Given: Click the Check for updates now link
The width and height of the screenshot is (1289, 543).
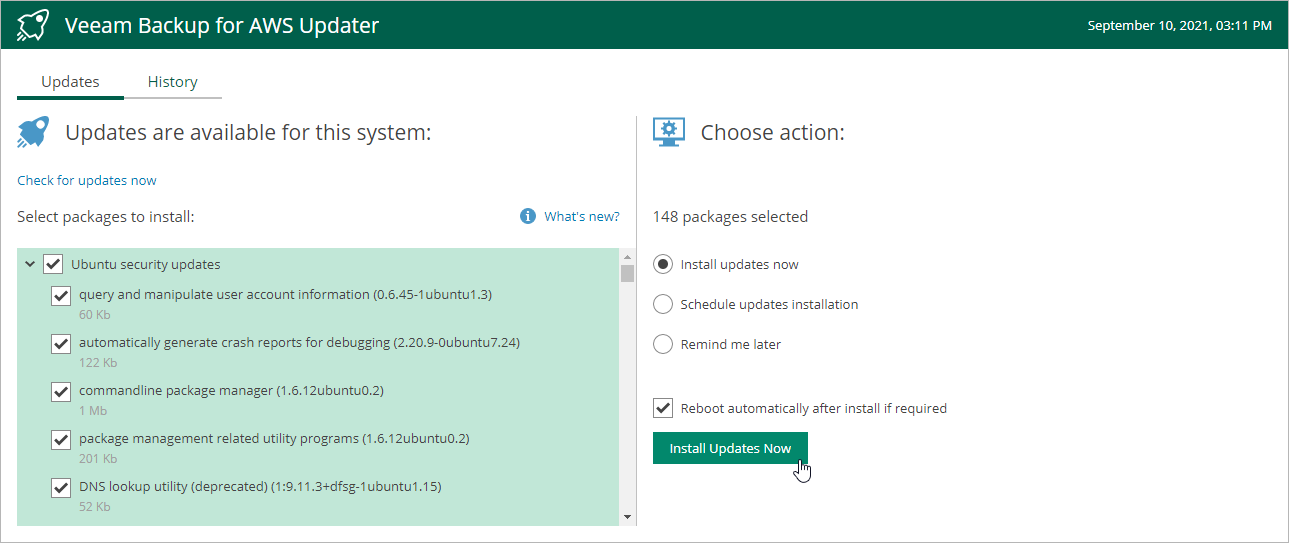Looking at the screenshot, I should tap(87, 181).
